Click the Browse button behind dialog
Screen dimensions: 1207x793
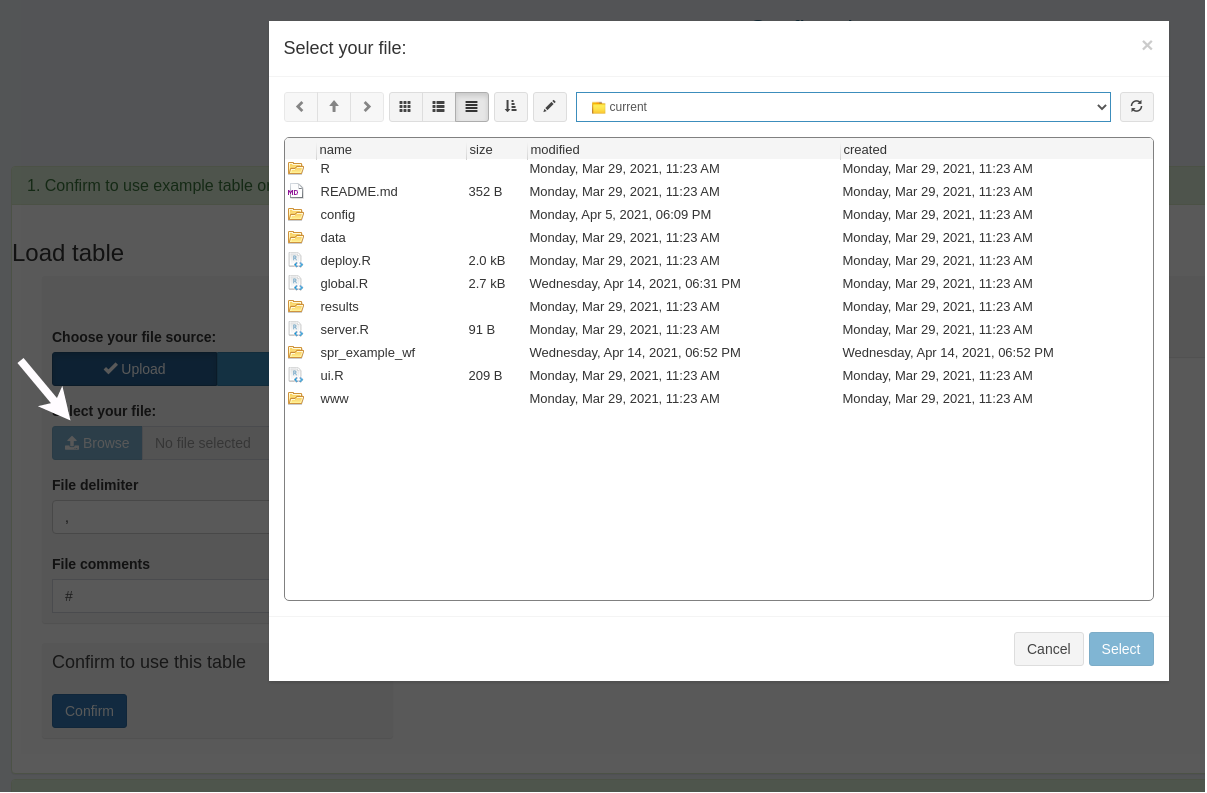pyautogui.click(x=97, y=443)
